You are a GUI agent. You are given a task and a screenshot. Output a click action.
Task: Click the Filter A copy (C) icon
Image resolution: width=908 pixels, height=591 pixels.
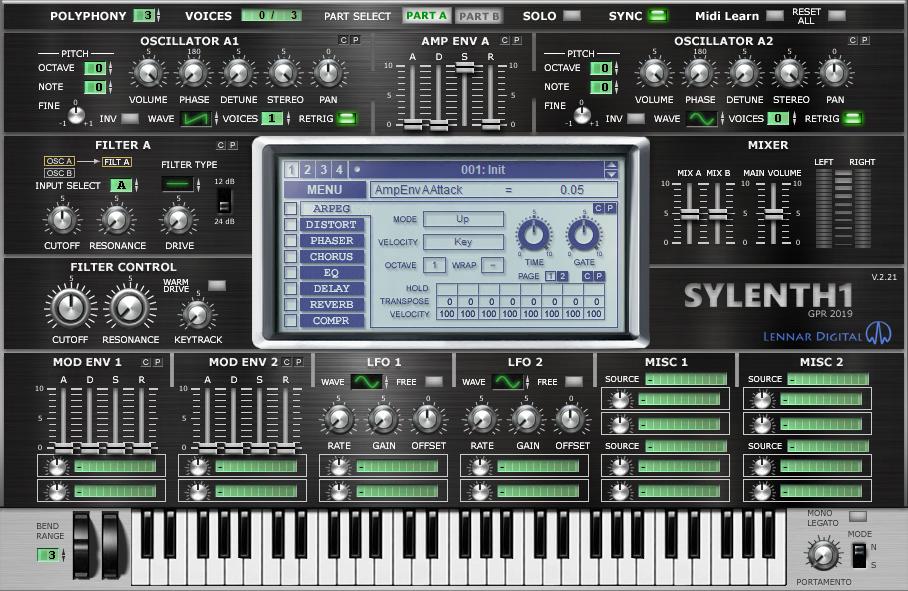tap(221, 145)
